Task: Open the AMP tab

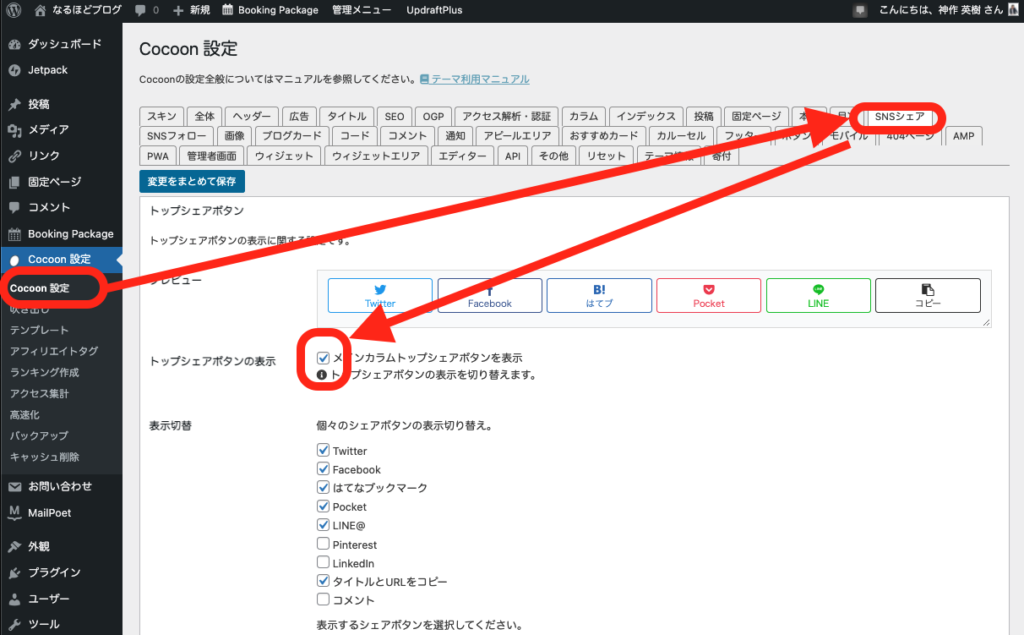Action: (x=963, y=136)
